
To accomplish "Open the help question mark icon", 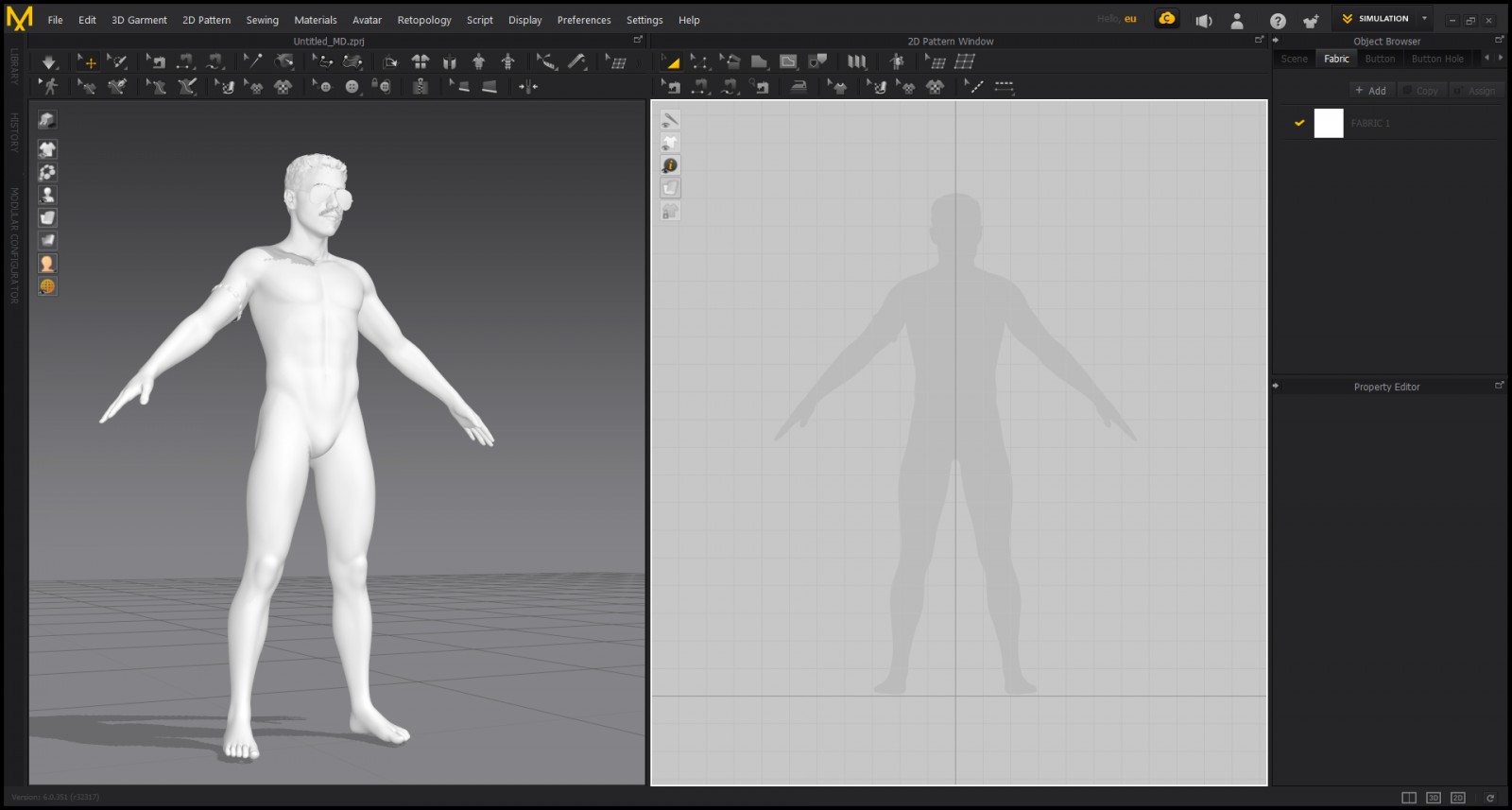I will coord(1277,21).
